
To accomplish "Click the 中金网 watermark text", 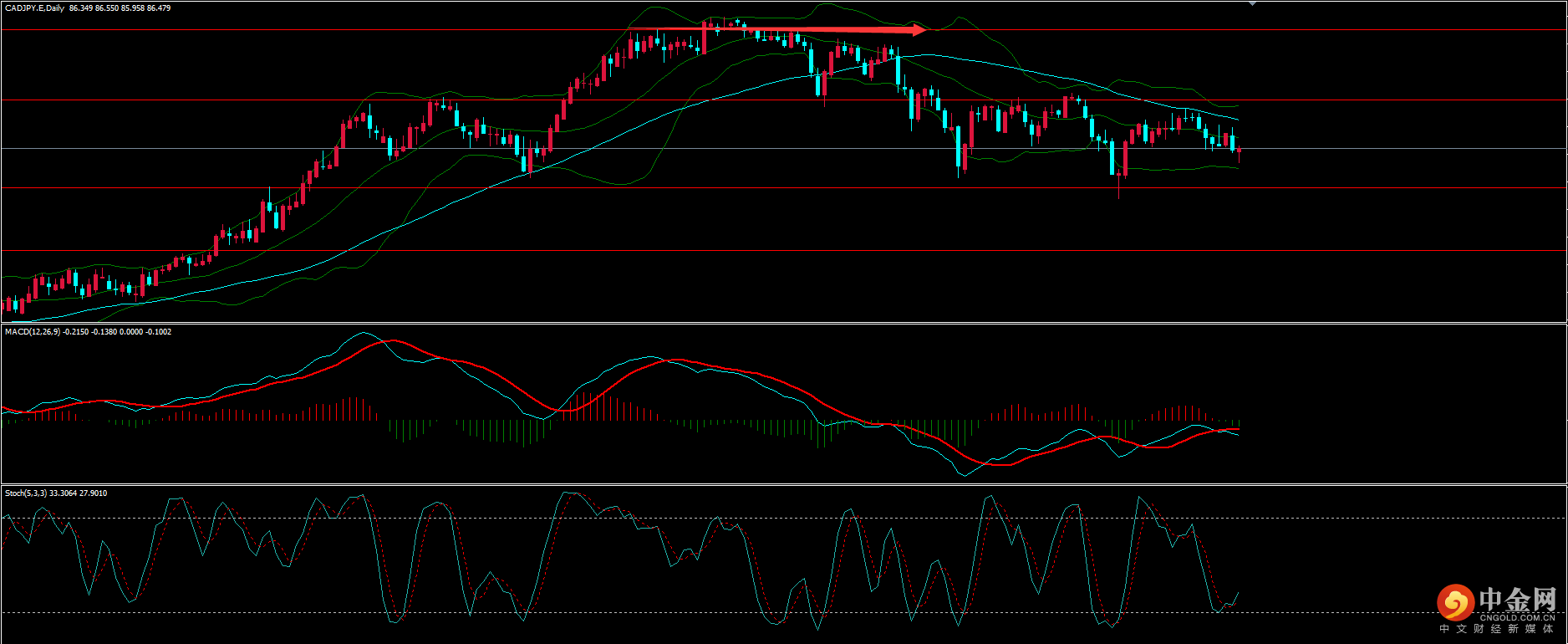I will pyautogui.click(x=1517, y=600).
